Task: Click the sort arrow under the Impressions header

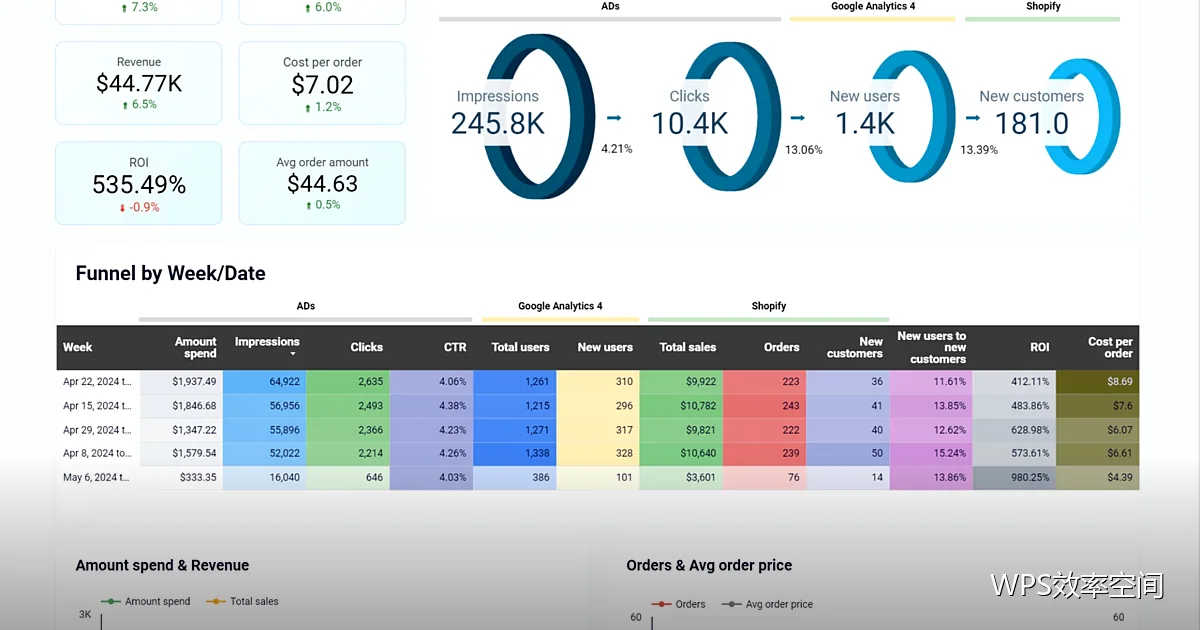Action: point(293,354)
